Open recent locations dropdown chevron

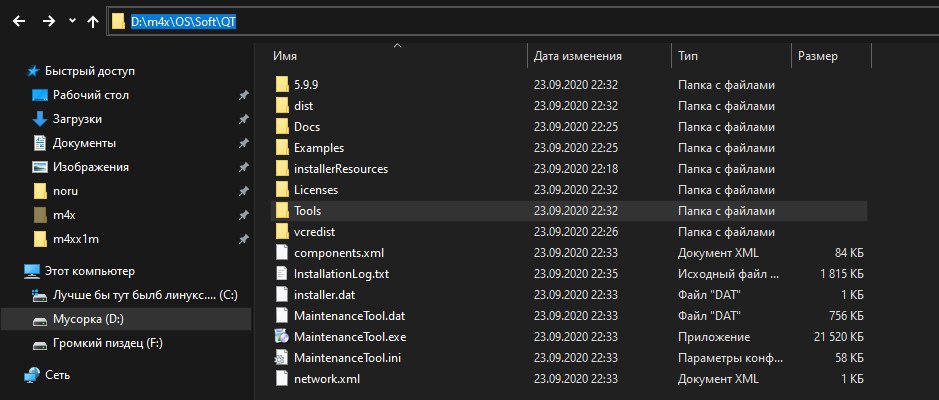[72, 21]
